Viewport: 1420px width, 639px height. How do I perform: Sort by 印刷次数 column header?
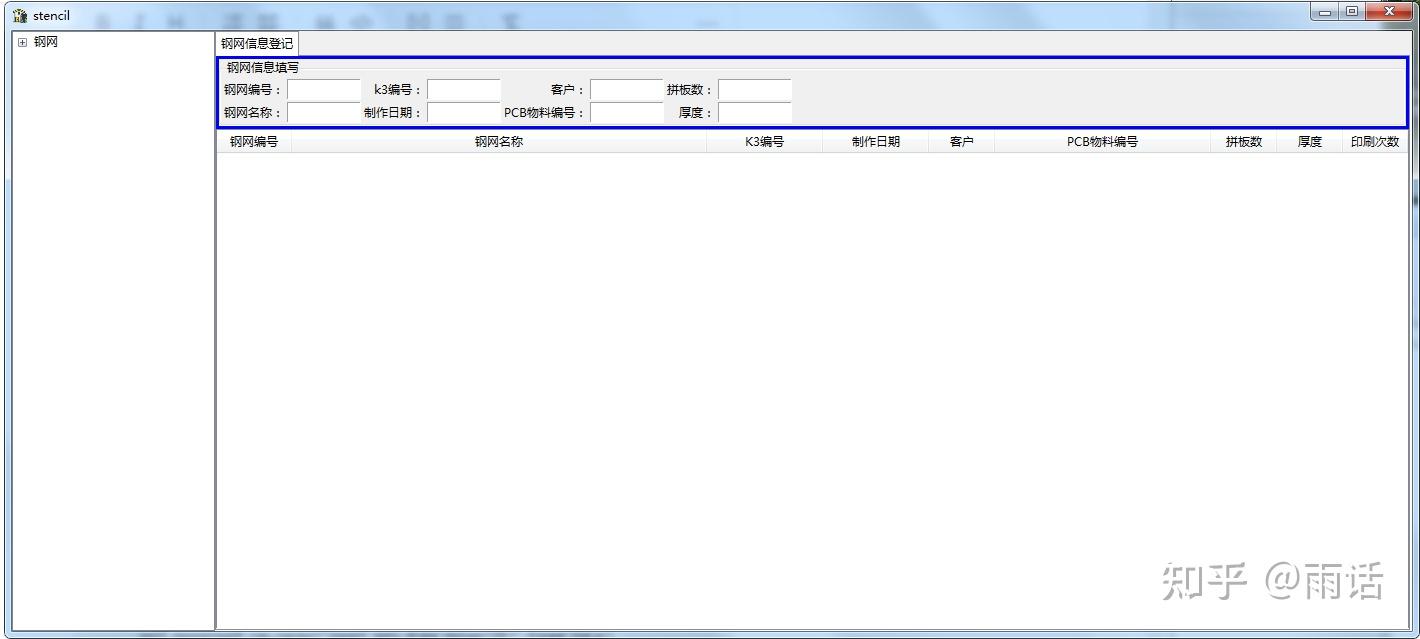[x=1375, y=142]
